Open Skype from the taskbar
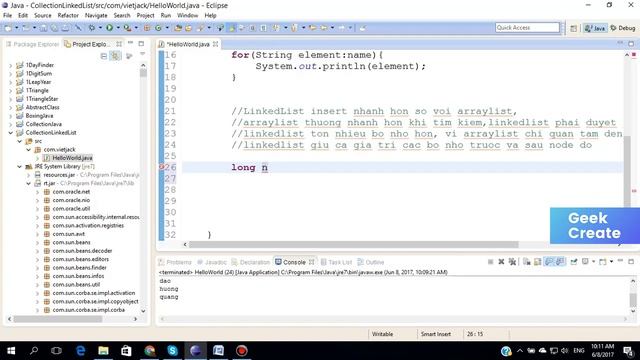 point(172,351)
